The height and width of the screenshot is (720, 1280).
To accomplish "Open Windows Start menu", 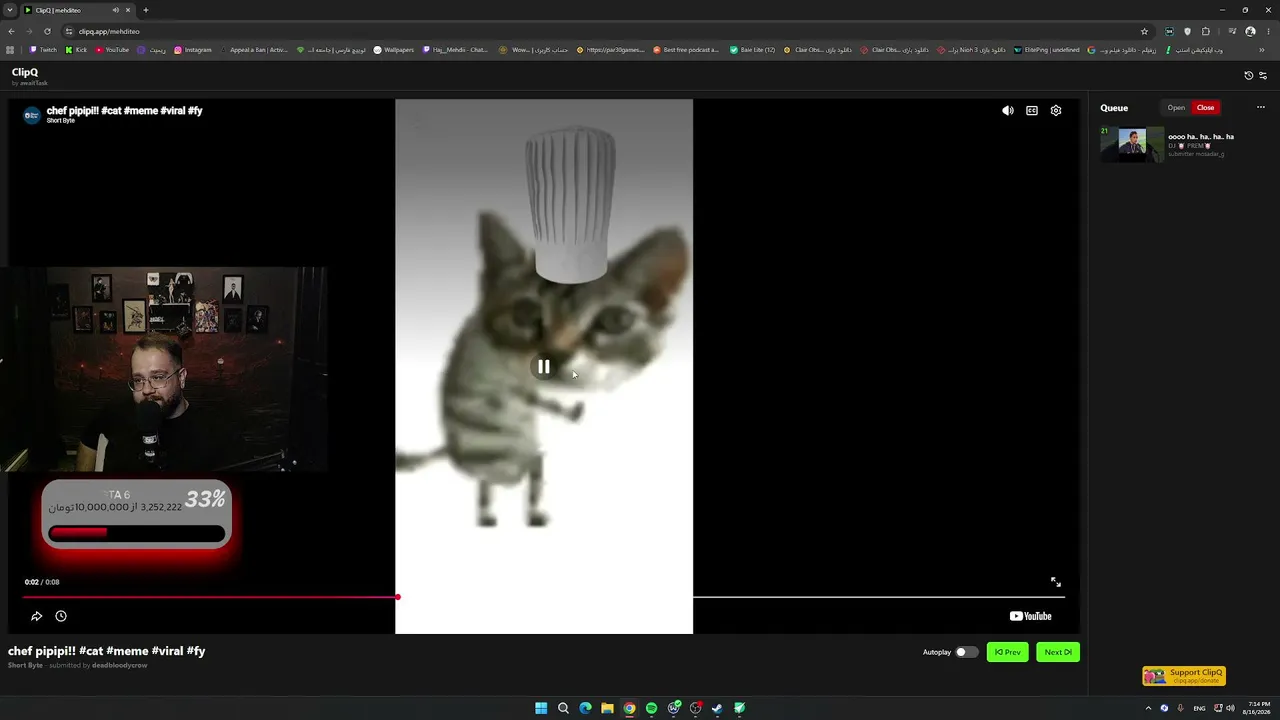I will click(541, 708).
